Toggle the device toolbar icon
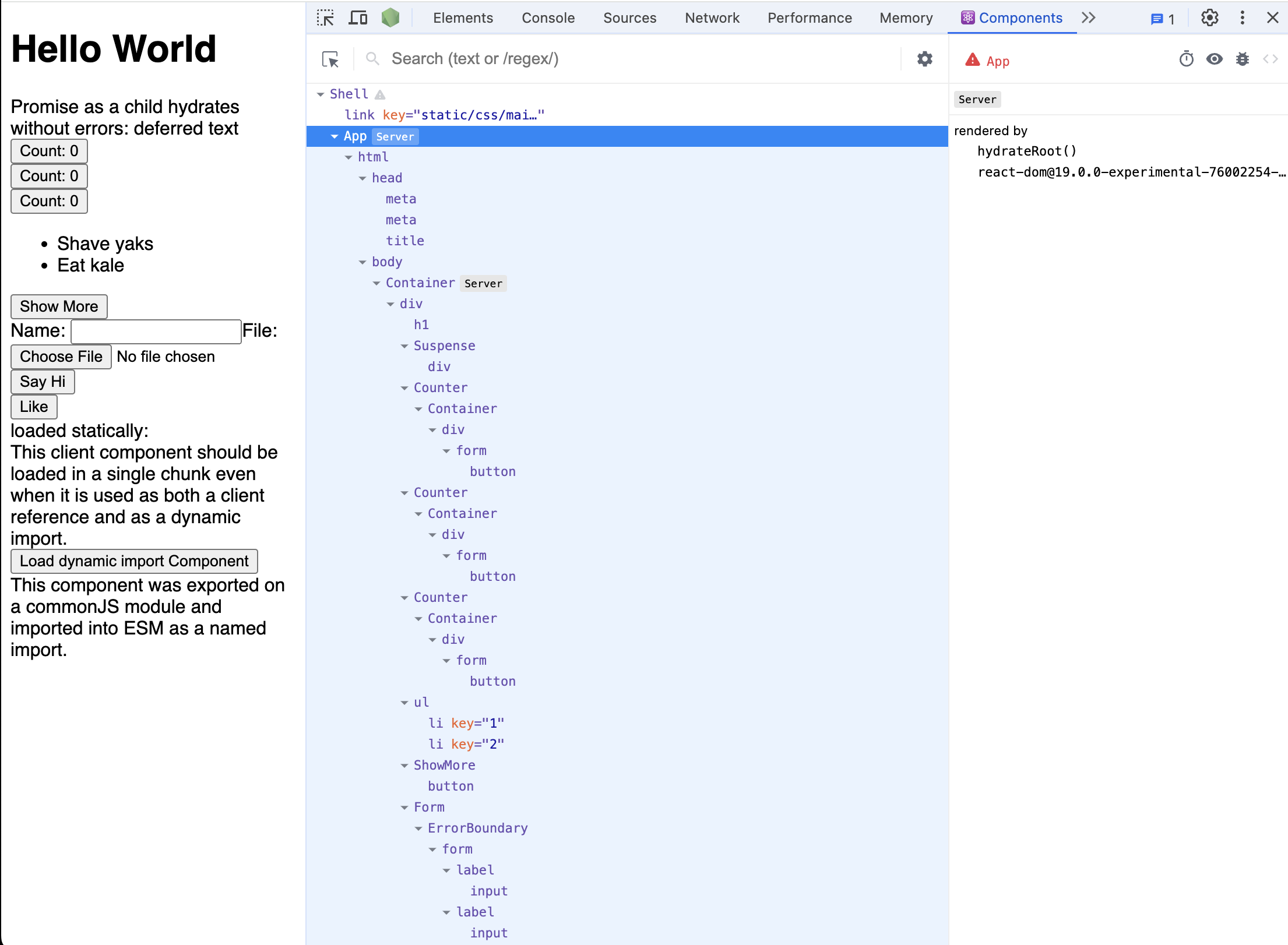Screen dimensions: 1288x945 click(x=358, y=18)
